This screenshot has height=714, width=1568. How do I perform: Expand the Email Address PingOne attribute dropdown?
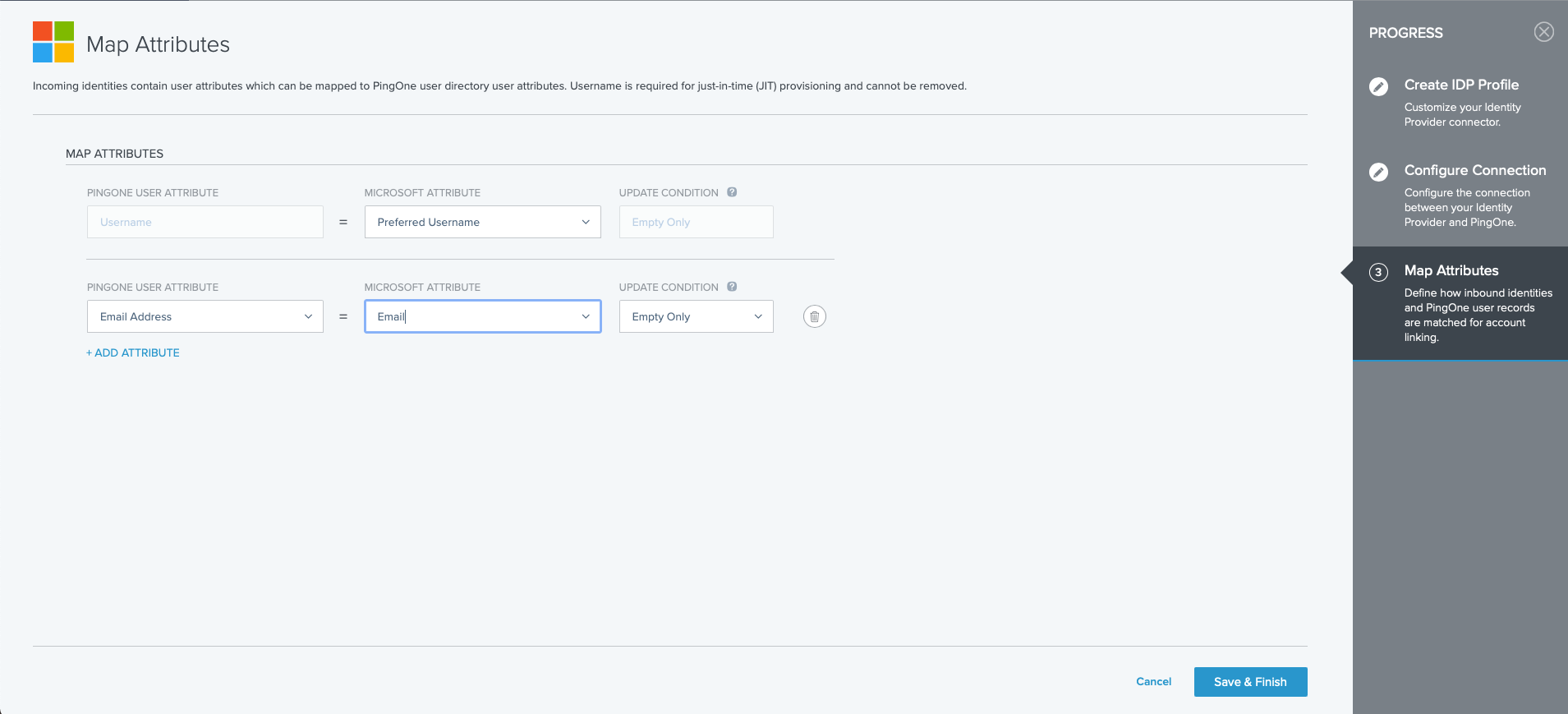[205, 316]
